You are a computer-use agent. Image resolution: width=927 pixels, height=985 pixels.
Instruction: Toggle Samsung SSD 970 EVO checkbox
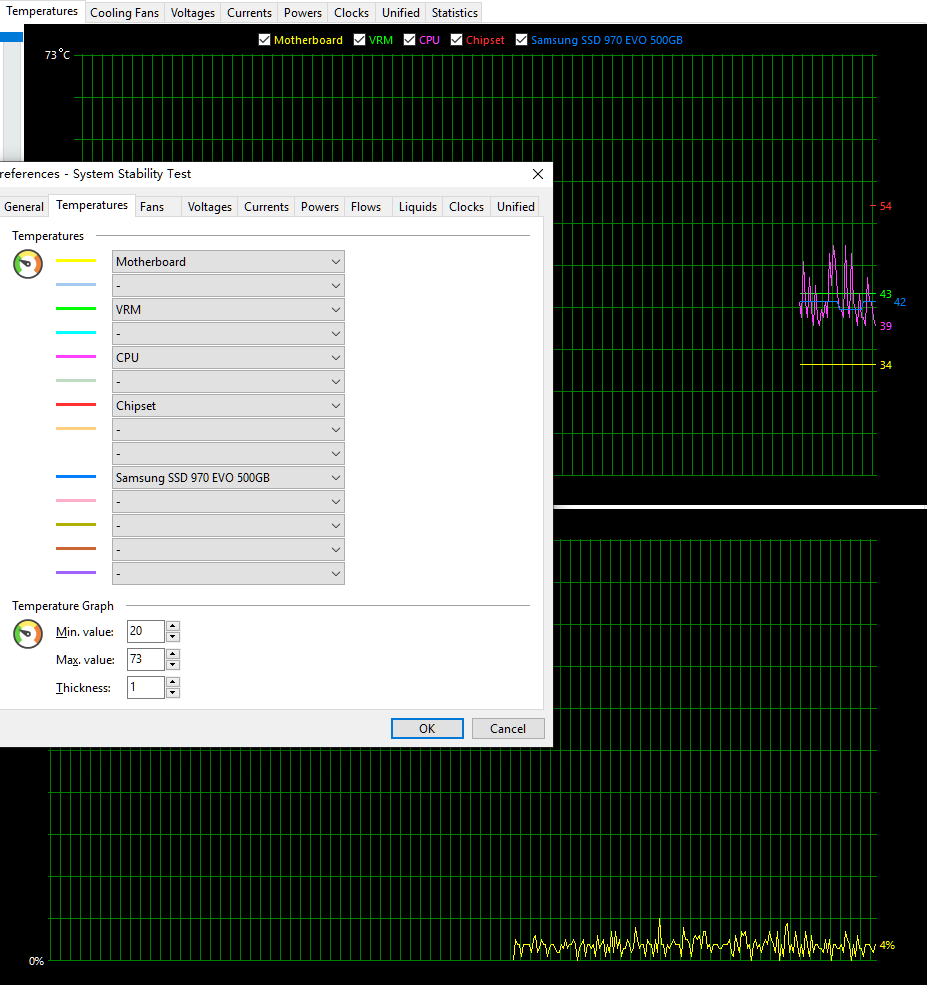pyautogui.click(x=521, y=40)
